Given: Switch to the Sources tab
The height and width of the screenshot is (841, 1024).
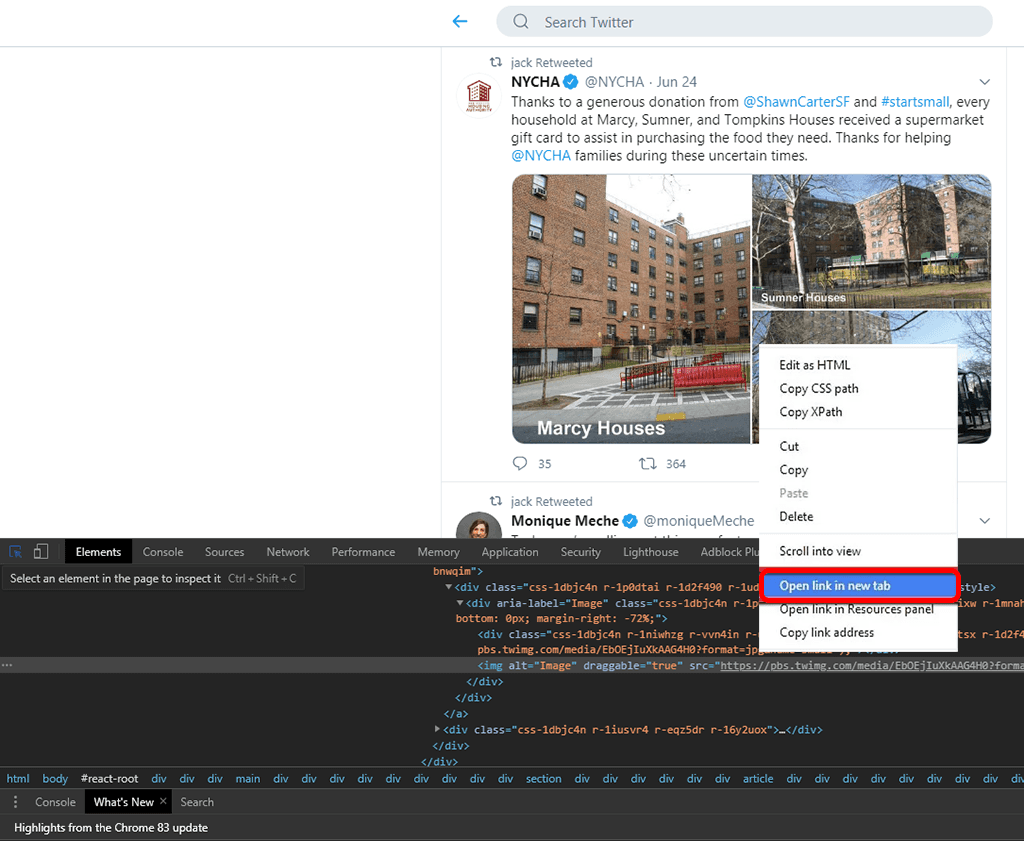Looking at the screenshot, I should pyautogui.click(x=224, y=552).
